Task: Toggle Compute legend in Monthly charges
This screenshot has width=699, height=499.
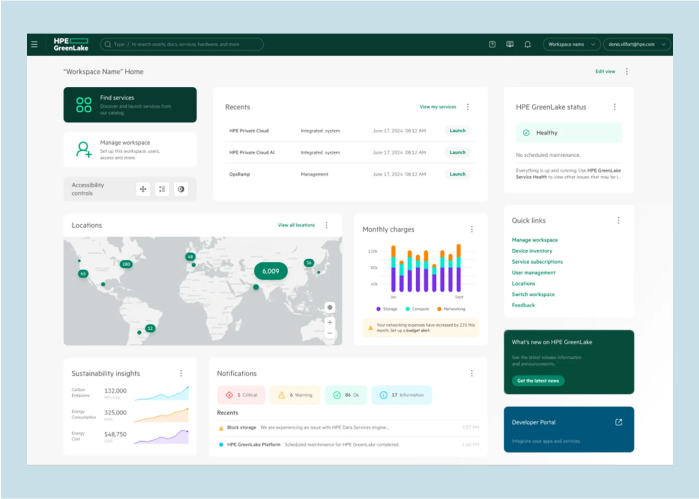Action: [x=417, y=309]
